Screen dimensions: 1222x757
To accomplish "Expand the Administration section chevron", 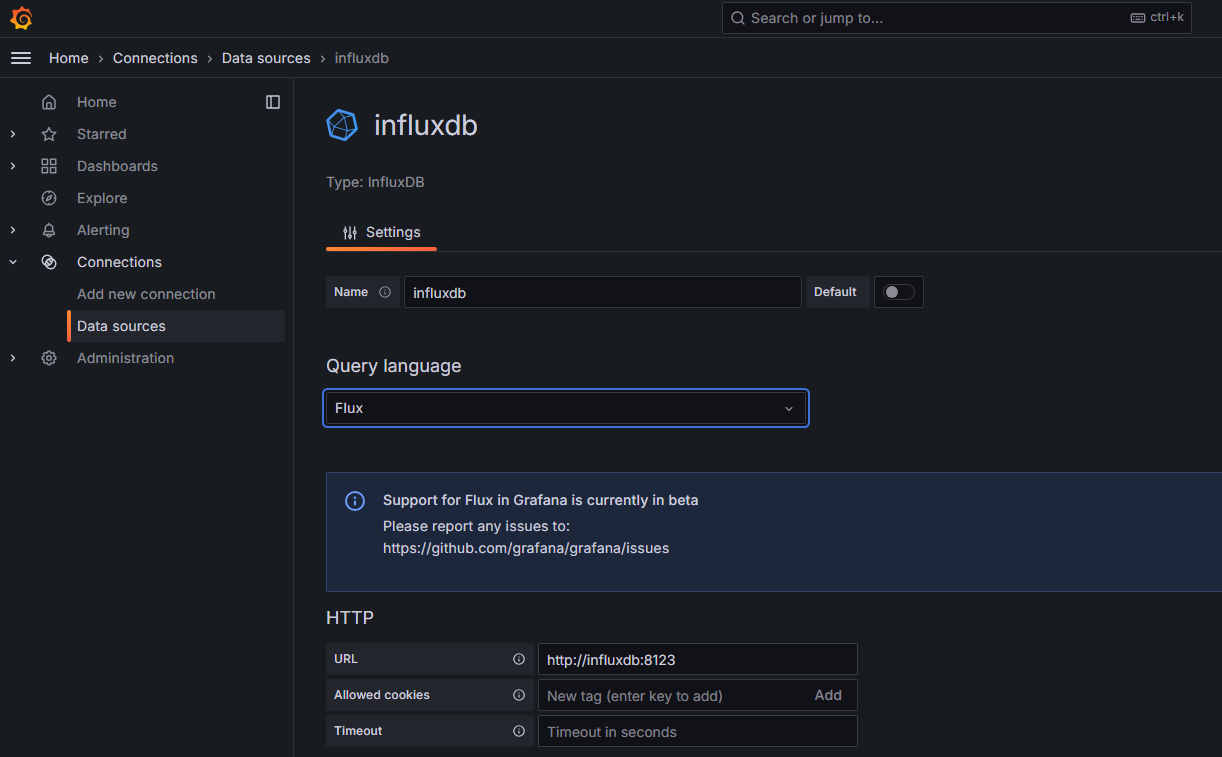I will 13,358.
